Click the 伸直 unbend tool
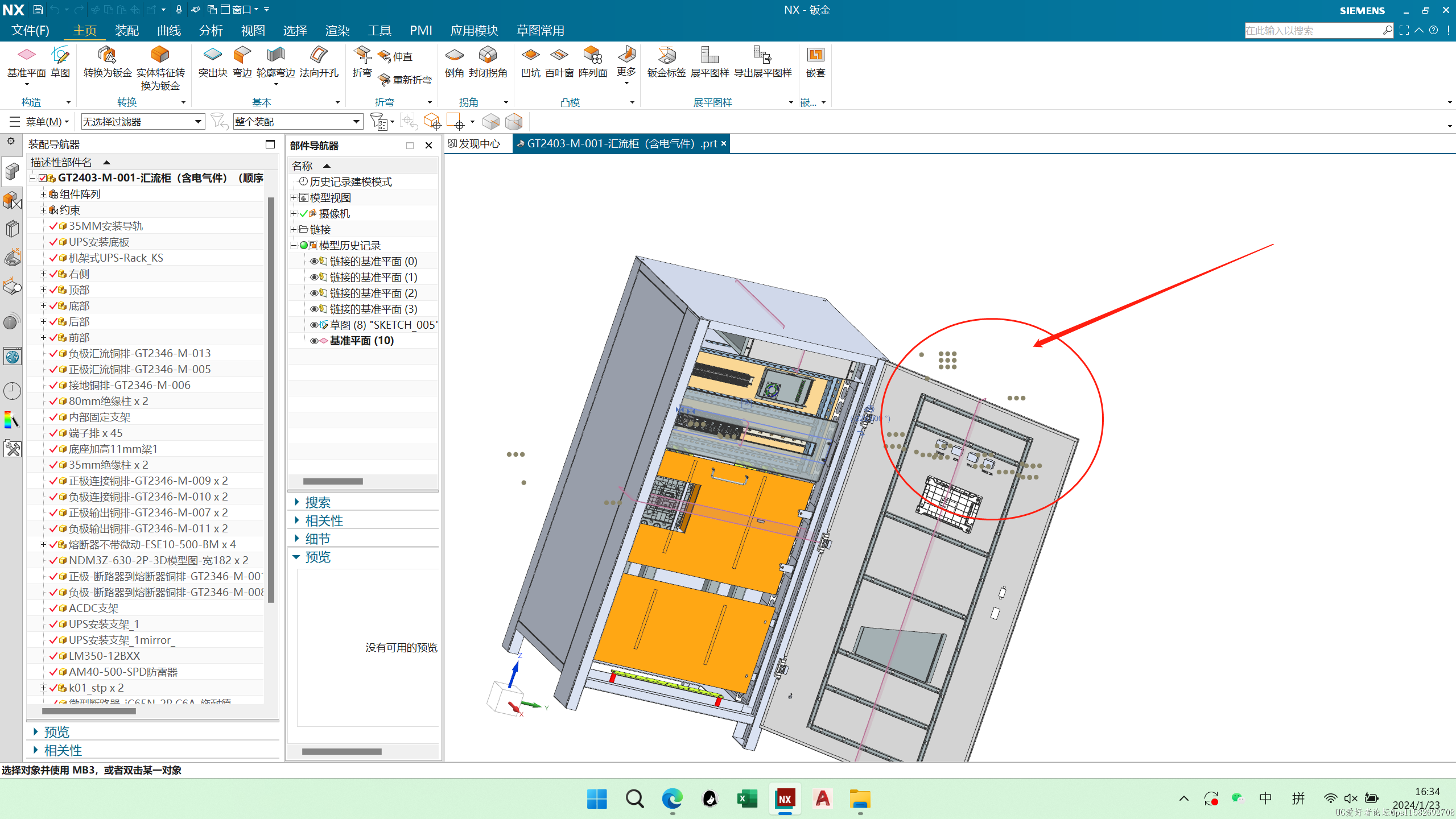Viewport: 1456px width, 819px height. point(395,56)
